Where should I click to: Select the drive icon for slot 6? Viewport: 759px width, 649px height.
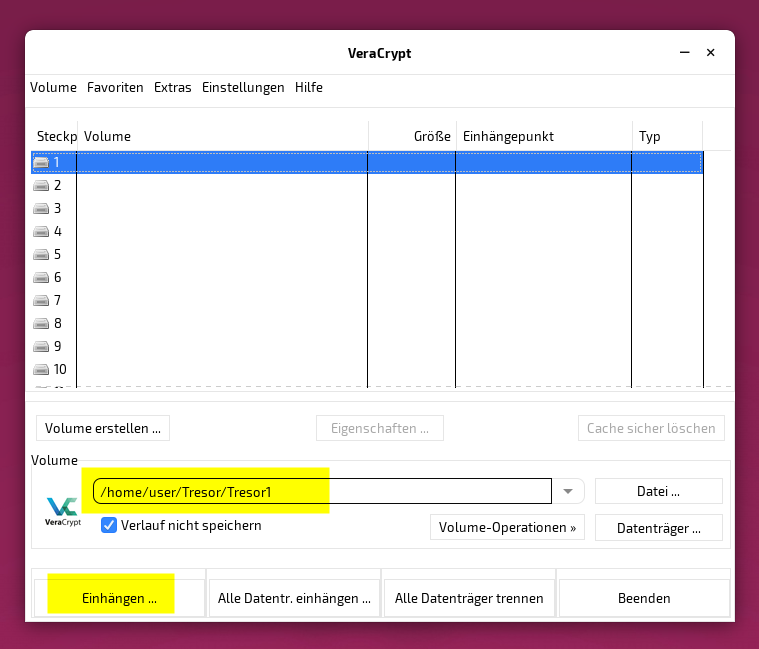coord(41,278)
